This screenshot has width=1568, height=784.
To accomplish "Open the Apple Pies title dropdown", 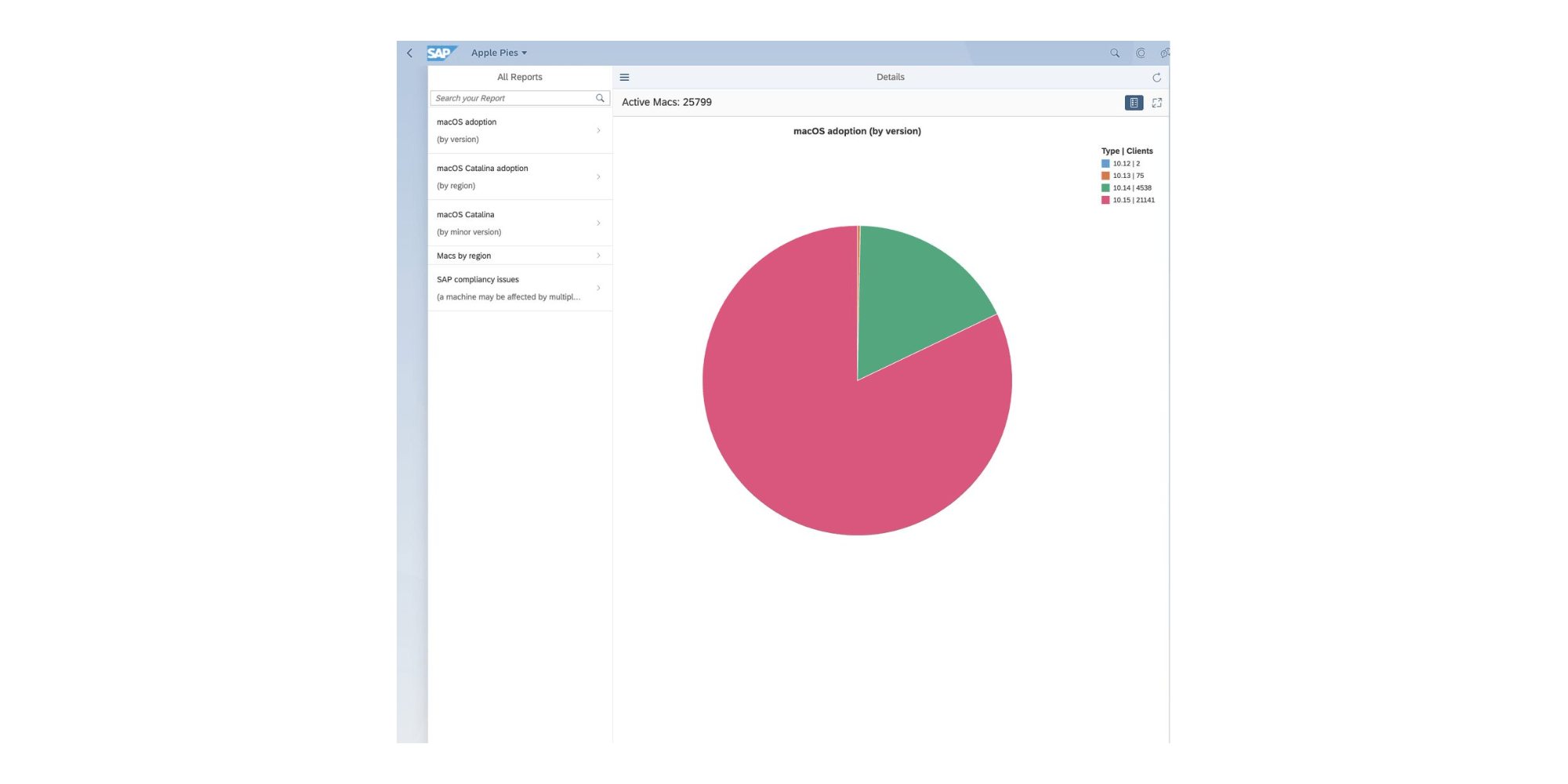I will click(x=499, y=52).
